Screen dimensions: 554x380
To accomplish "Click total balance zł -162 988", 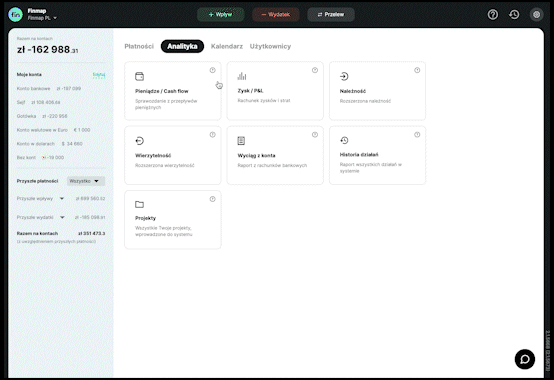I will coord(47,49).
